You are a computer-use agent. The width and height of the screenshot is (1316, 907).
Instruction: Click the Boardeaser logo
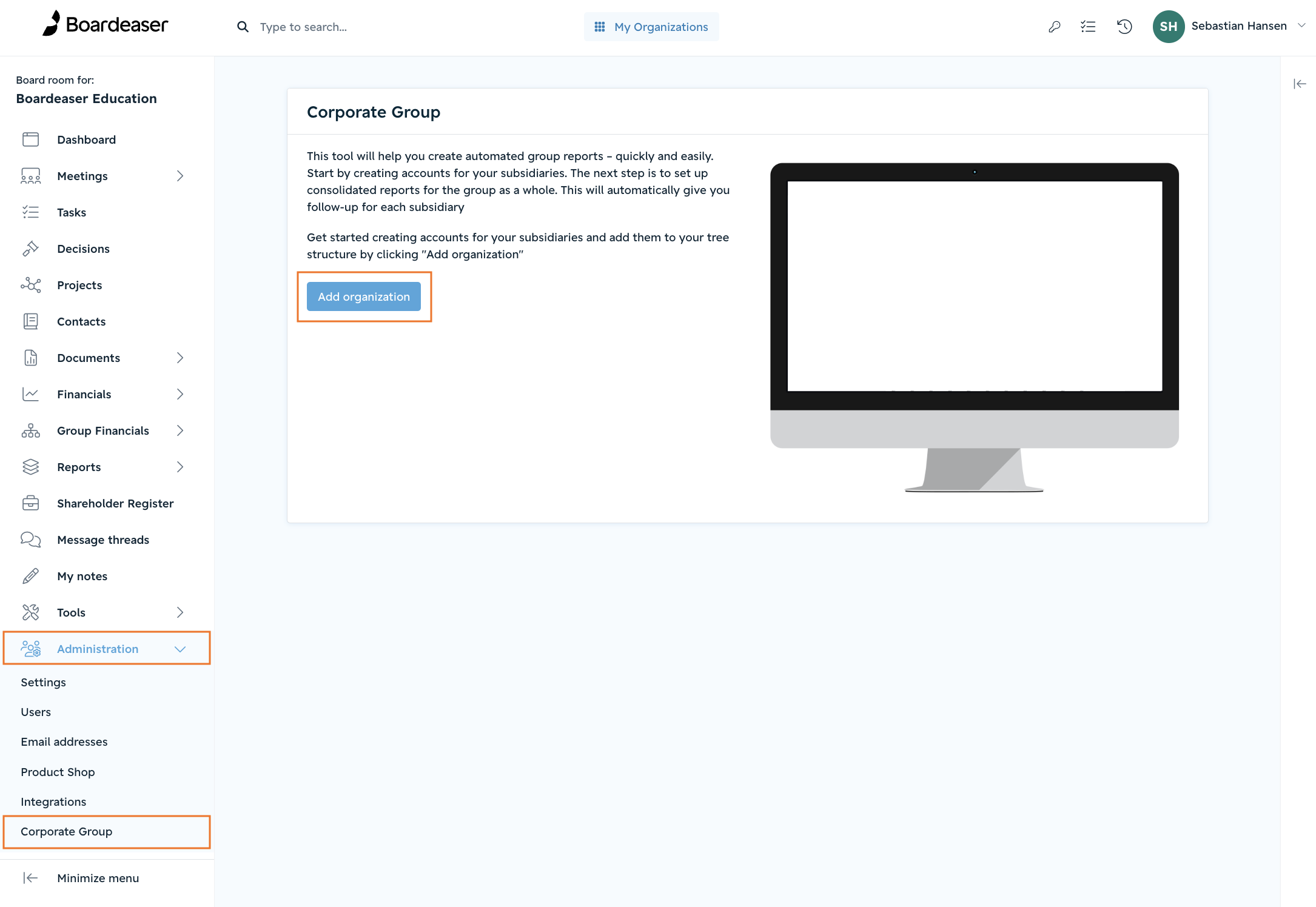pos(105,24)
